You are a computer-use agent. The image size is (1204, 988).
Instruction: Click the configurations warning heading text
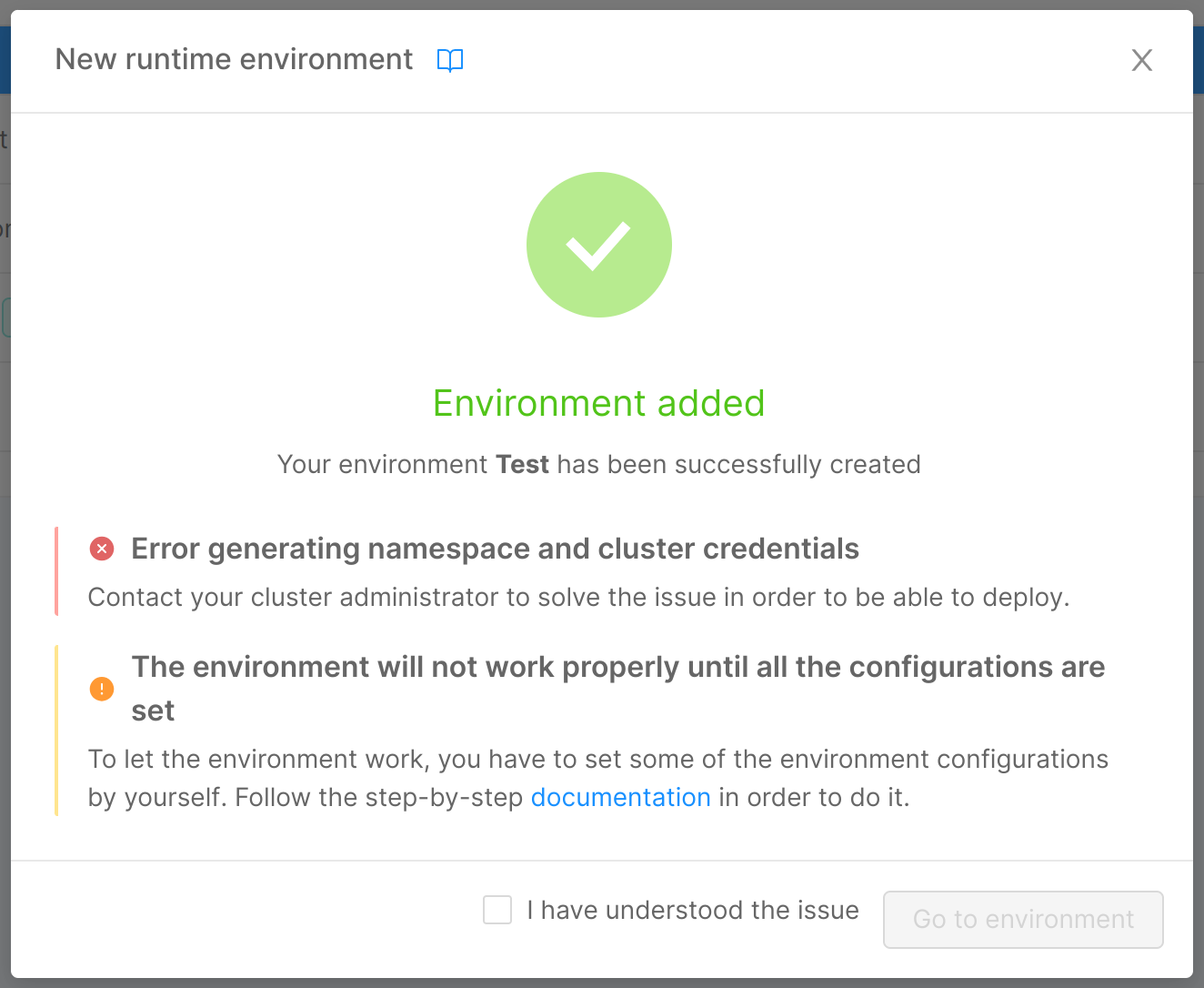pyautogui.click(x=618, y=667)
